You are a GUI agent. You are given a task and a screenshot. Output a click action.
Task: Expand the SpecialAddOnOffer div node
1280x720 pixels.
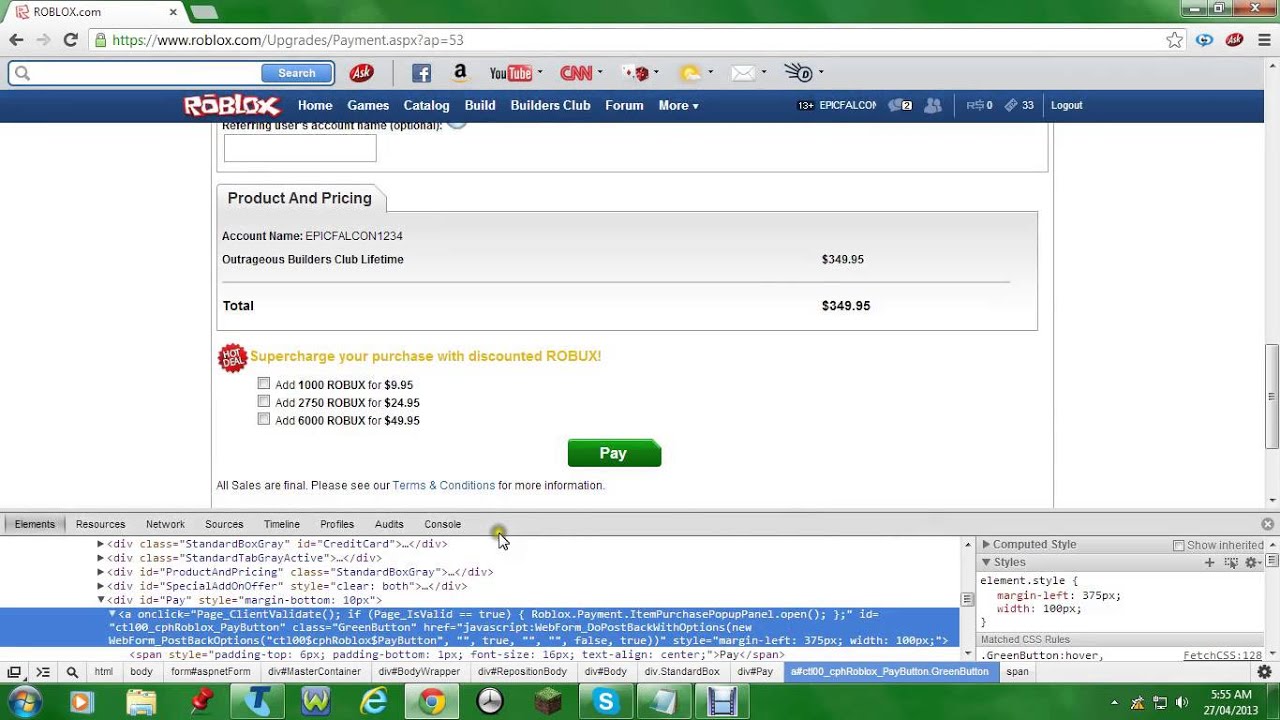[x=100, y=586]
